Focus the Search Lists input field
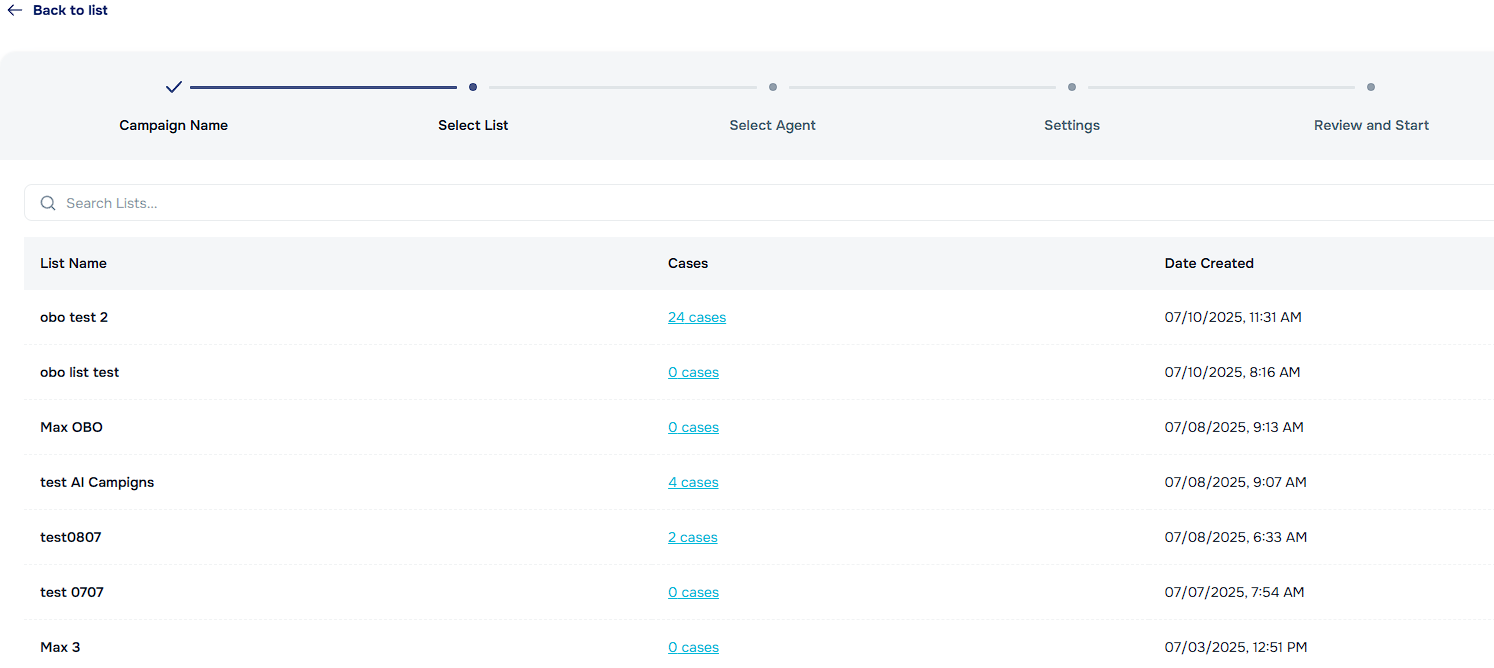This screenshot has width=1494, height=668. tap(700, 203)
